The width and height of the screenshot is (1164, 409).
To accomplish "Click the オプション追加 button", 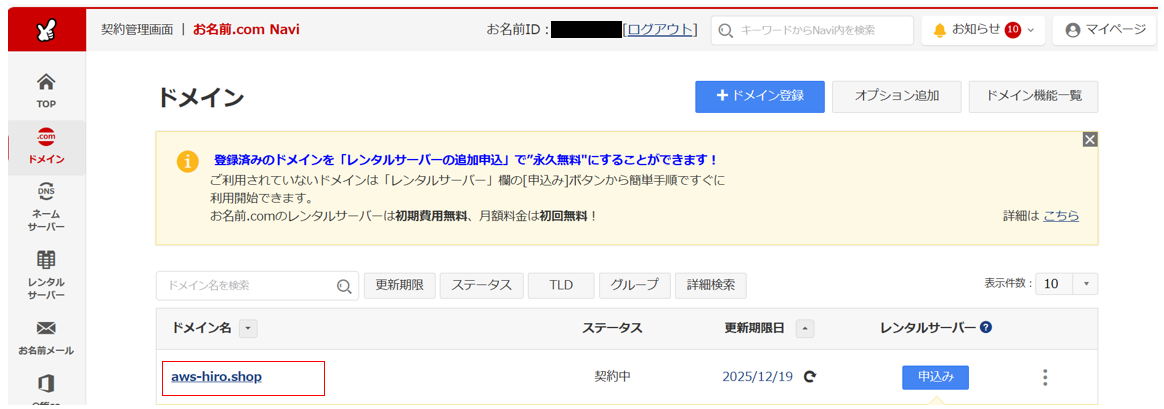I will pos(897,96).
